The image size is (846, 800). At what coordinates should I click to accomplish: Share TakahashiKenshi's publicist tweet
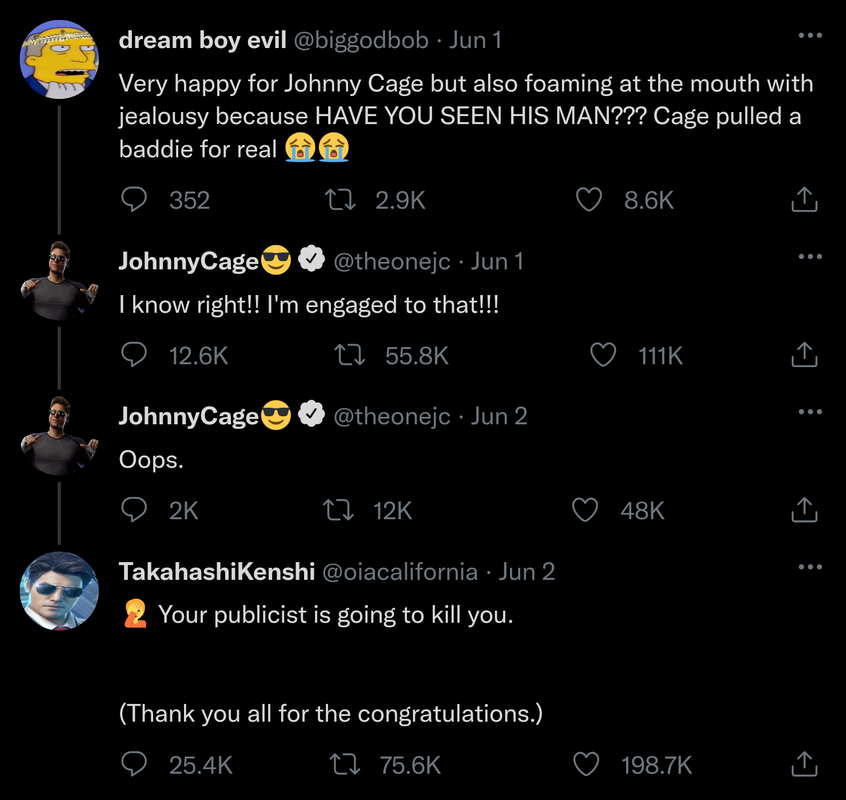(805, 765)
